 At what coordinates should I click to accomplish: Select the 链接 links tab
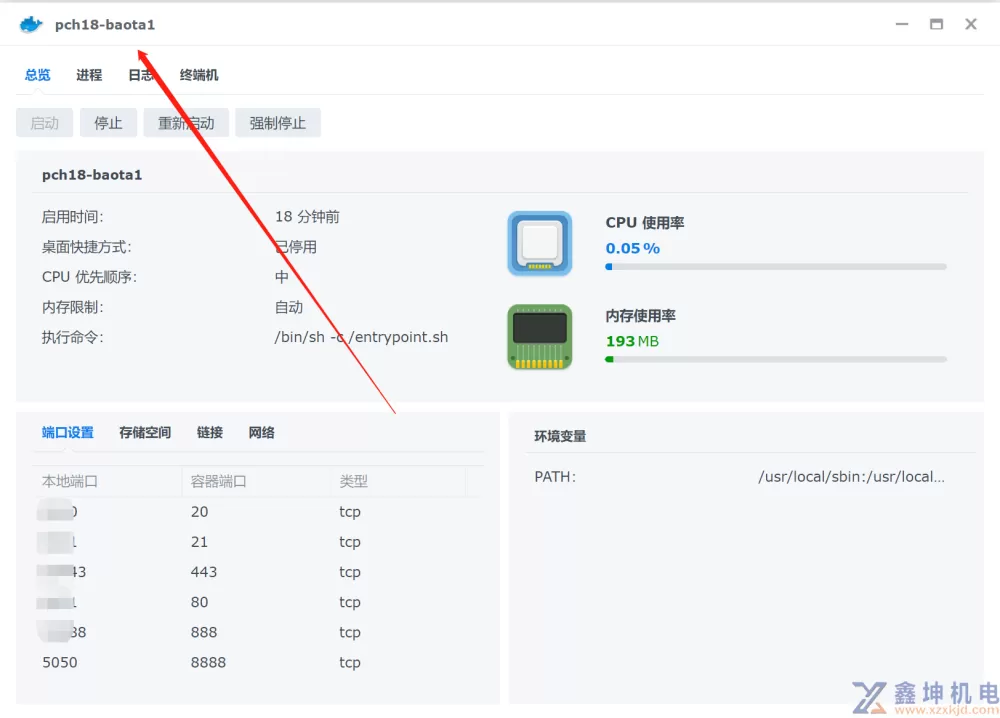pos(210,433)
